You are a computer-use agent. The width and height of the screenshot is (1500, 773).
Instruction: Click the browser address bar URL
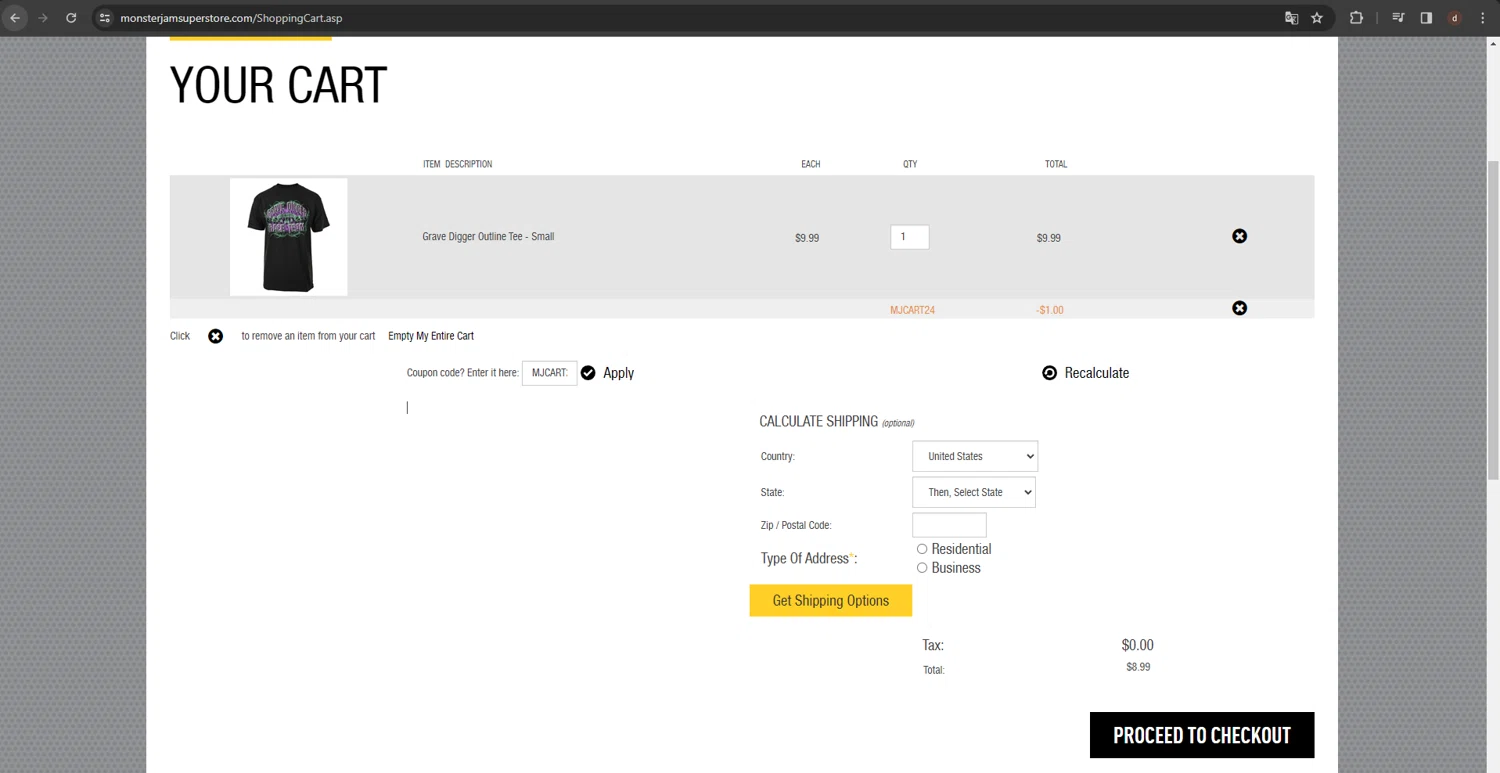click(x=231, y=18)
